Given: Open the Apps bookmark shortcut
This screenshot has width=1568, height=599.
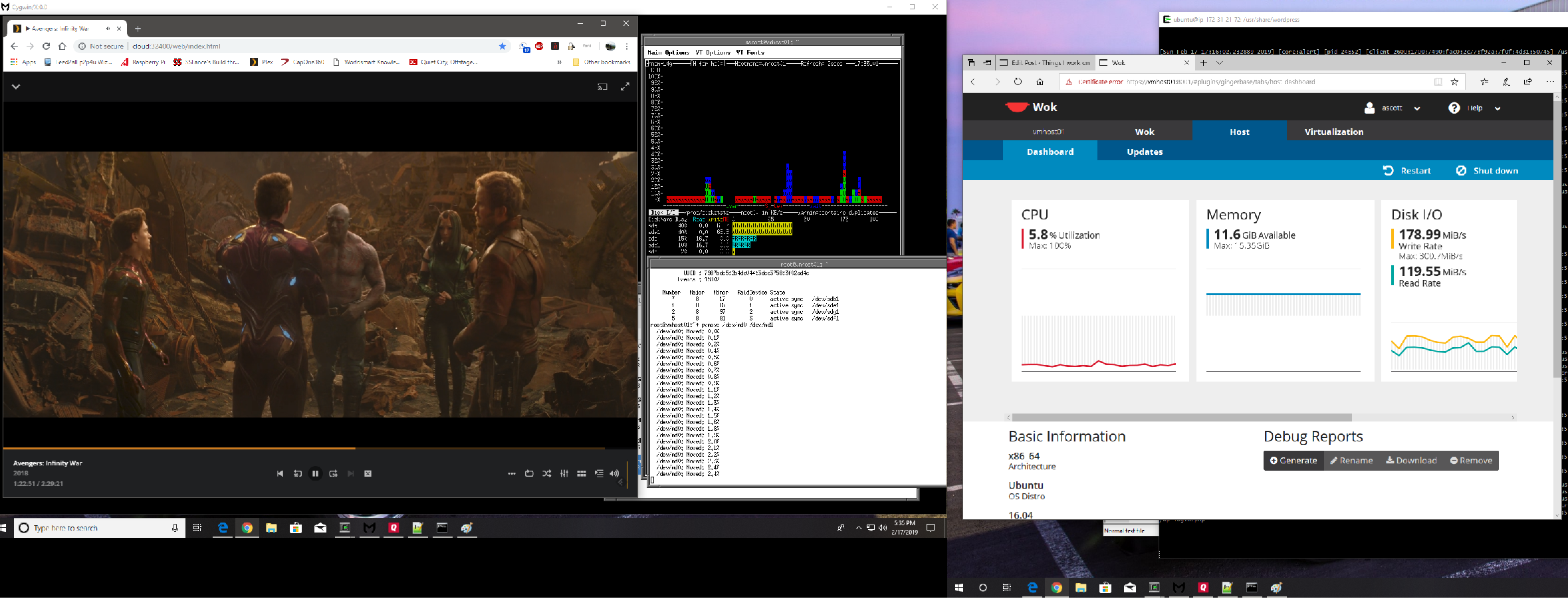Looking at the screenshot, I should tap(23, 62).
